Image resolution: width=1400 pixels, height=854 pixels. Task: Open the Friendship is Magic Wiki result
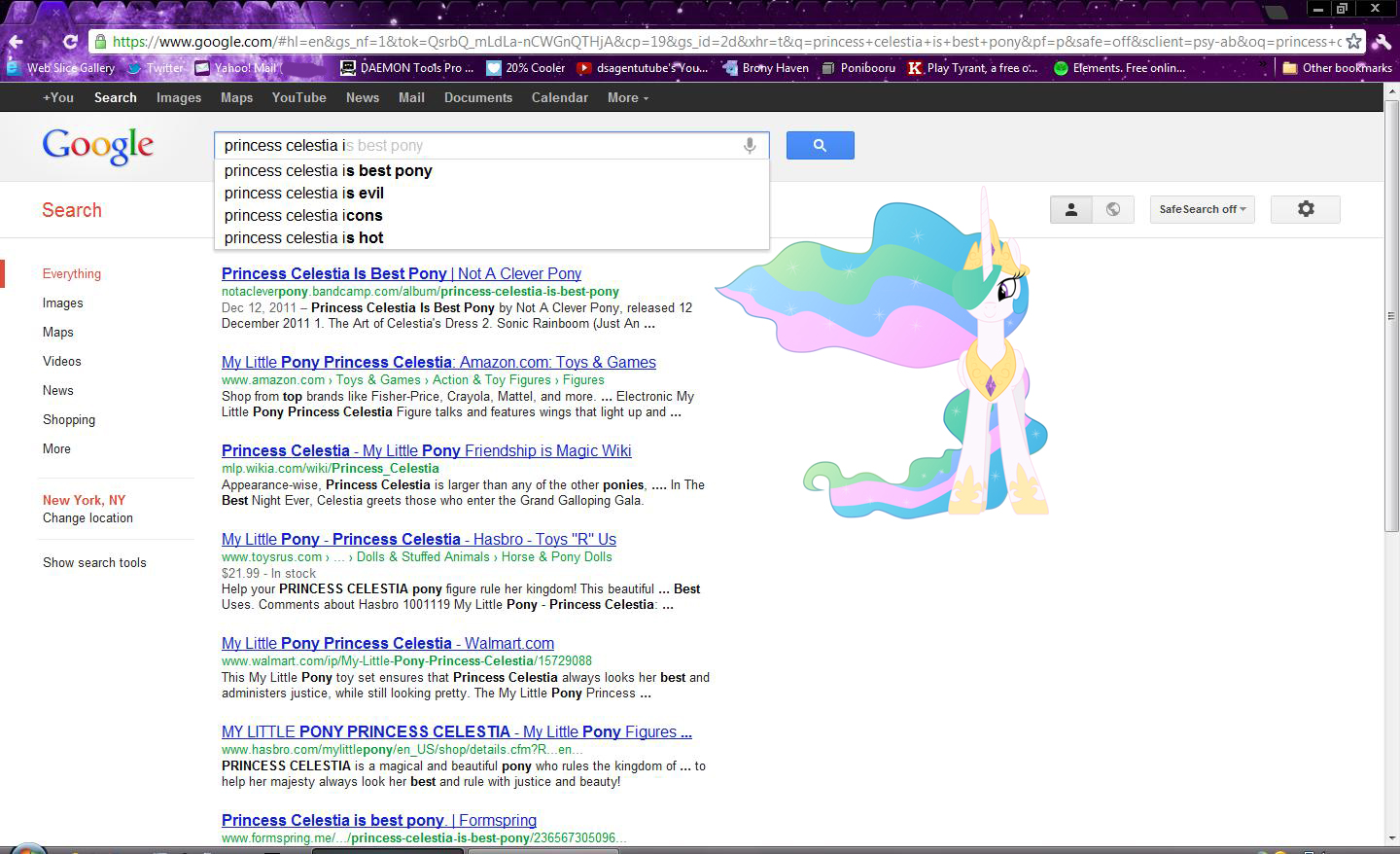tap(427, 450)
